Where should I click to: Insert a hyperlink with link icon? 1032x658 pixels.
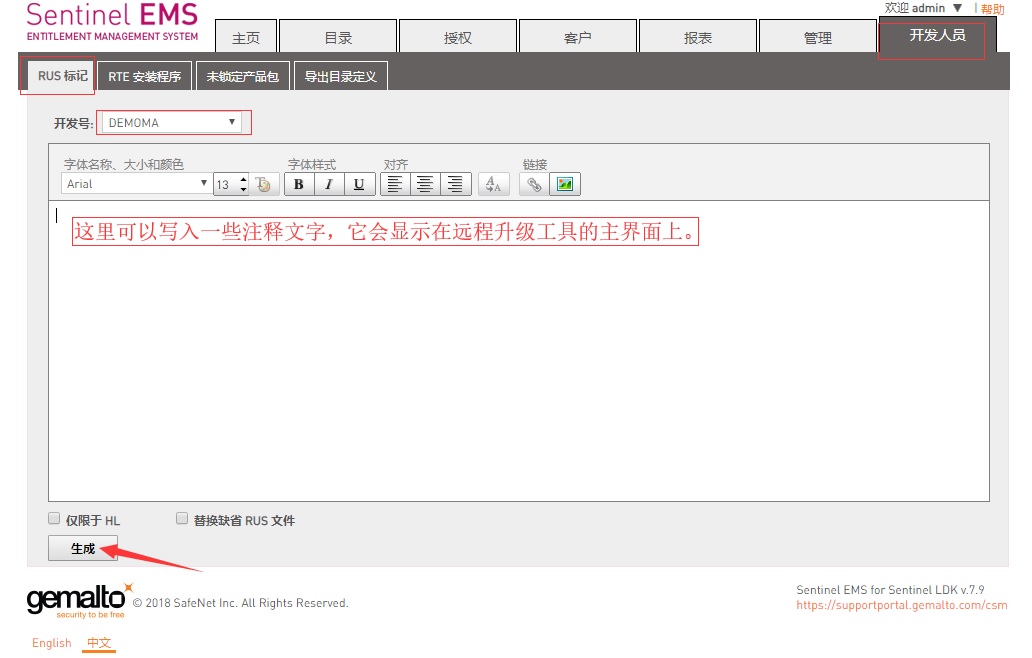coord(534,184)
